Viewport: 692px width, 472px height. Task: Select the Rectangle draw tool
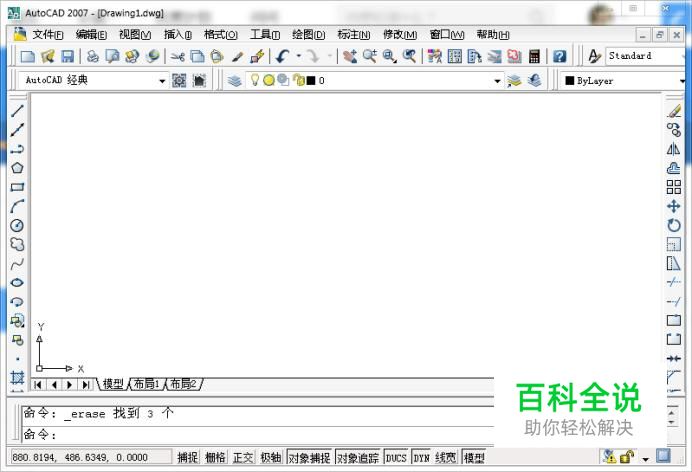pos(17,187)
